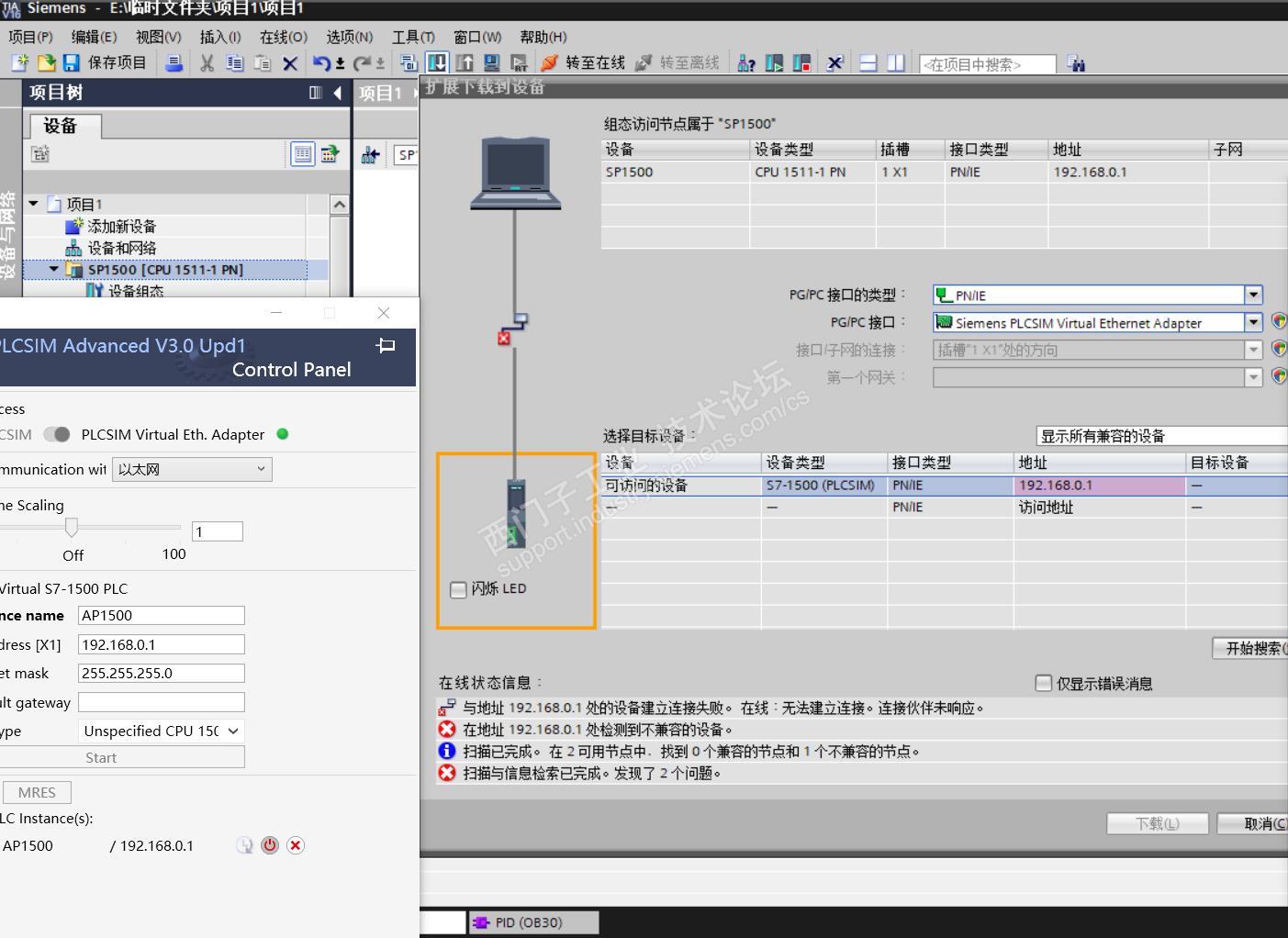Click the new project toolbar icon
The height and width of the screenshot is (938, 1288).
tap(19, 62)
